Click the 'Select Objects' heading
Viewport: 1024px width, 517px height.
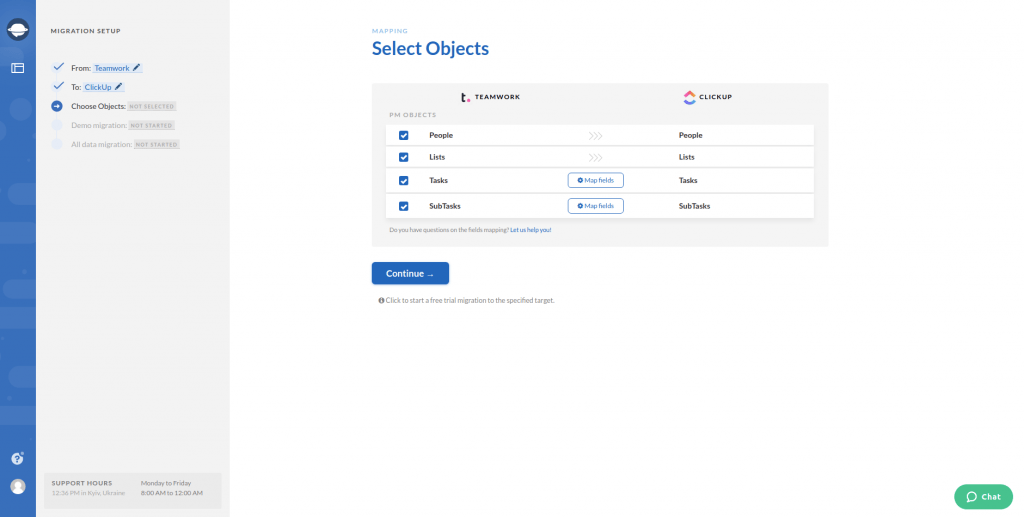(430, 48)
